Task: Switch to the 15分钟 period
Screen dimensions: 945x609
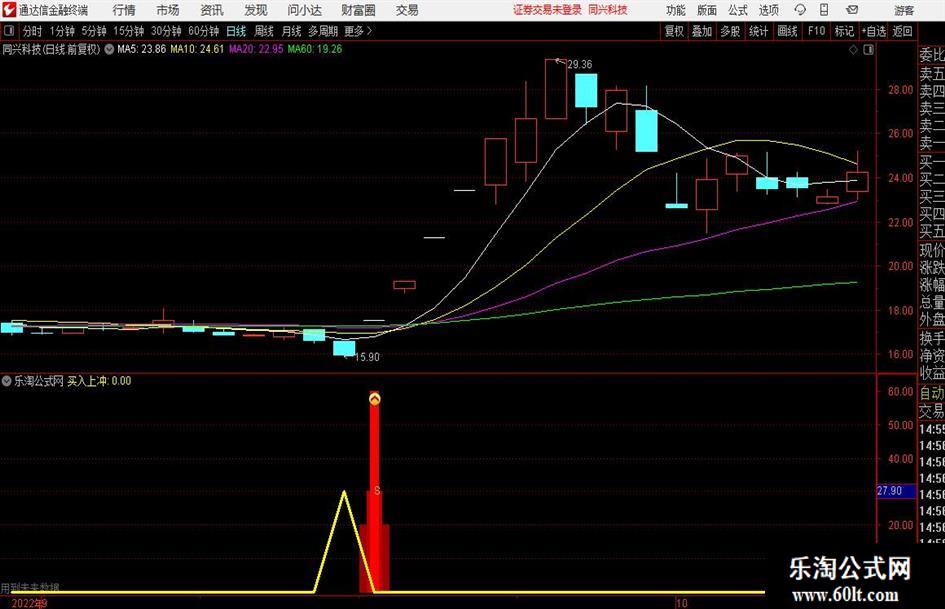Action: tap(128, 31)
